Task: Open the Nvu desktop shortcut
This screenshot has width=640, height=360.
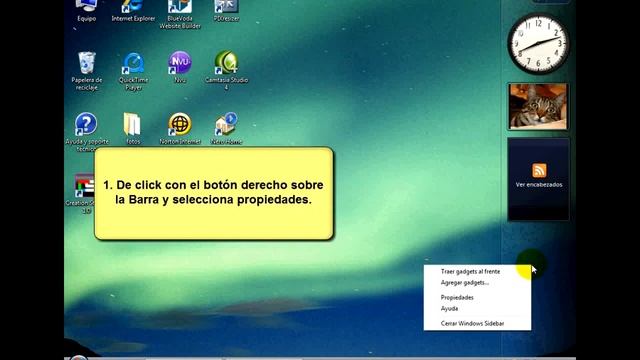Action: [x=180, y=67]
